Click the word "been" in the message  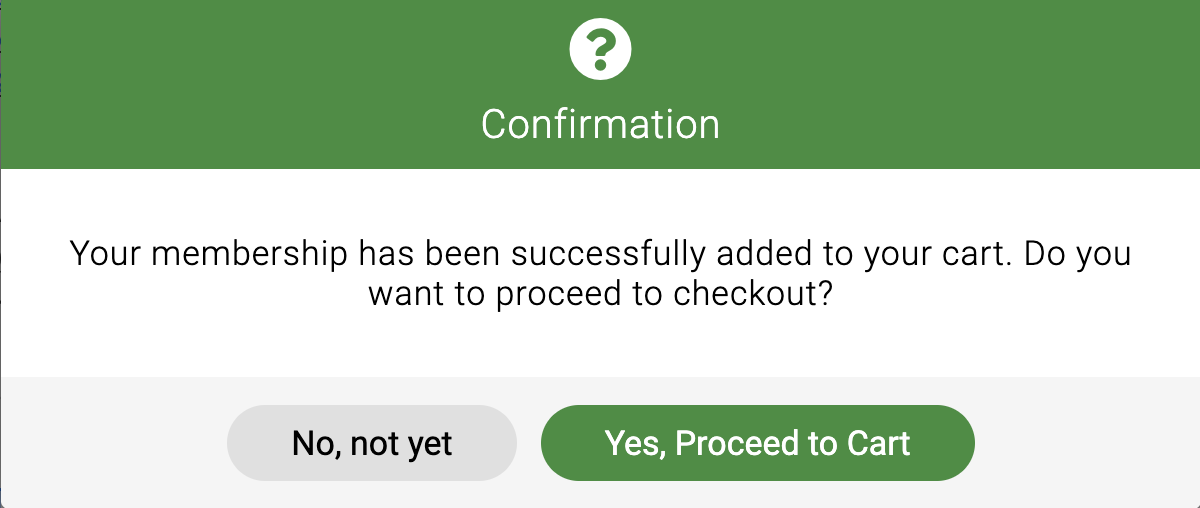[x=466, y=254]
